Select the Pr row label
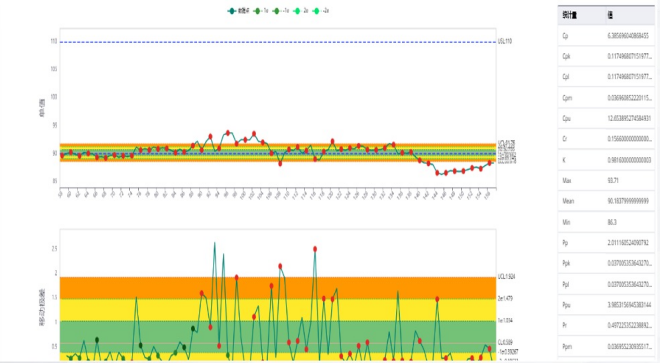Viewport: 660px width, 364px height. pyautogui.click(x=564, y=326)
